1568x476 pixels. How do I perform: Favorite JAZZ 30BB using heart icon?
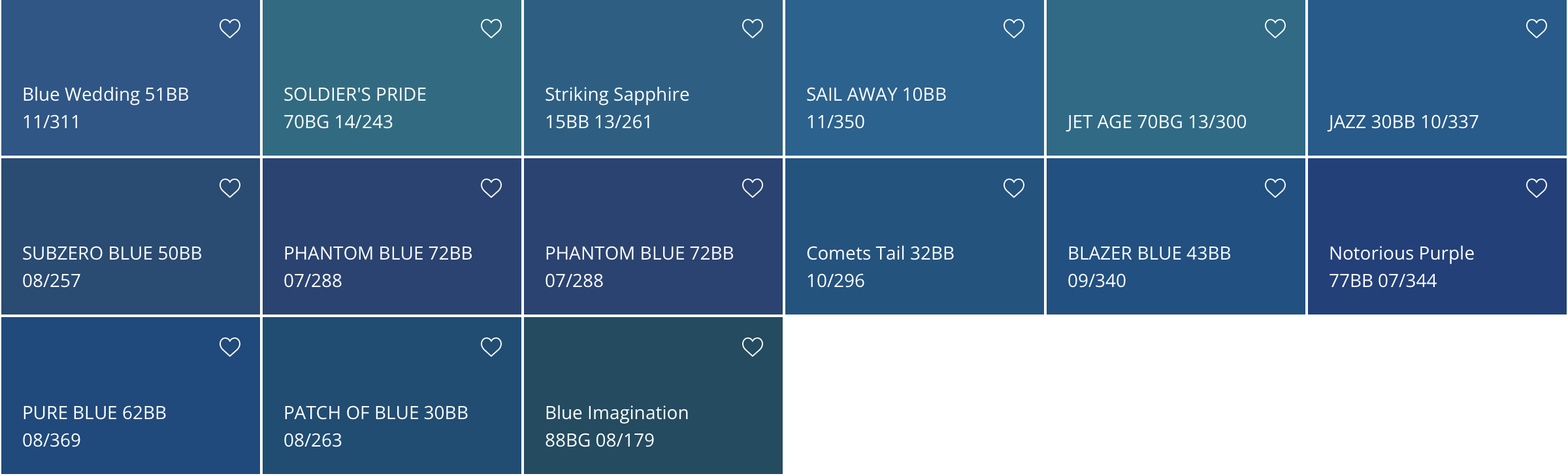pyautogui.click(x=1537, y=29)
